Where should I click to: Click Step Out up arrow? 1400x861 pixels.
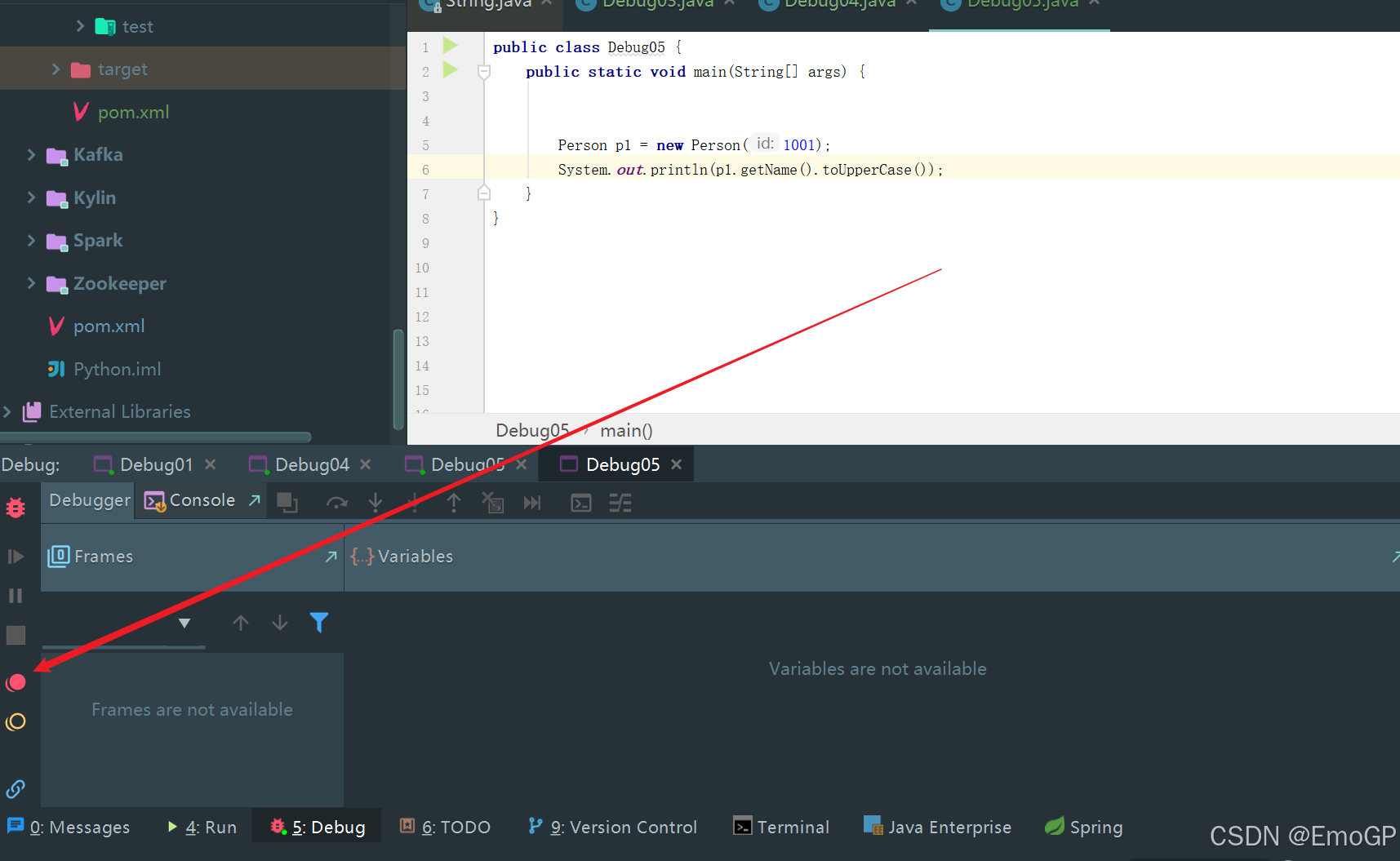pyautogui.click(x=454, y=503)
